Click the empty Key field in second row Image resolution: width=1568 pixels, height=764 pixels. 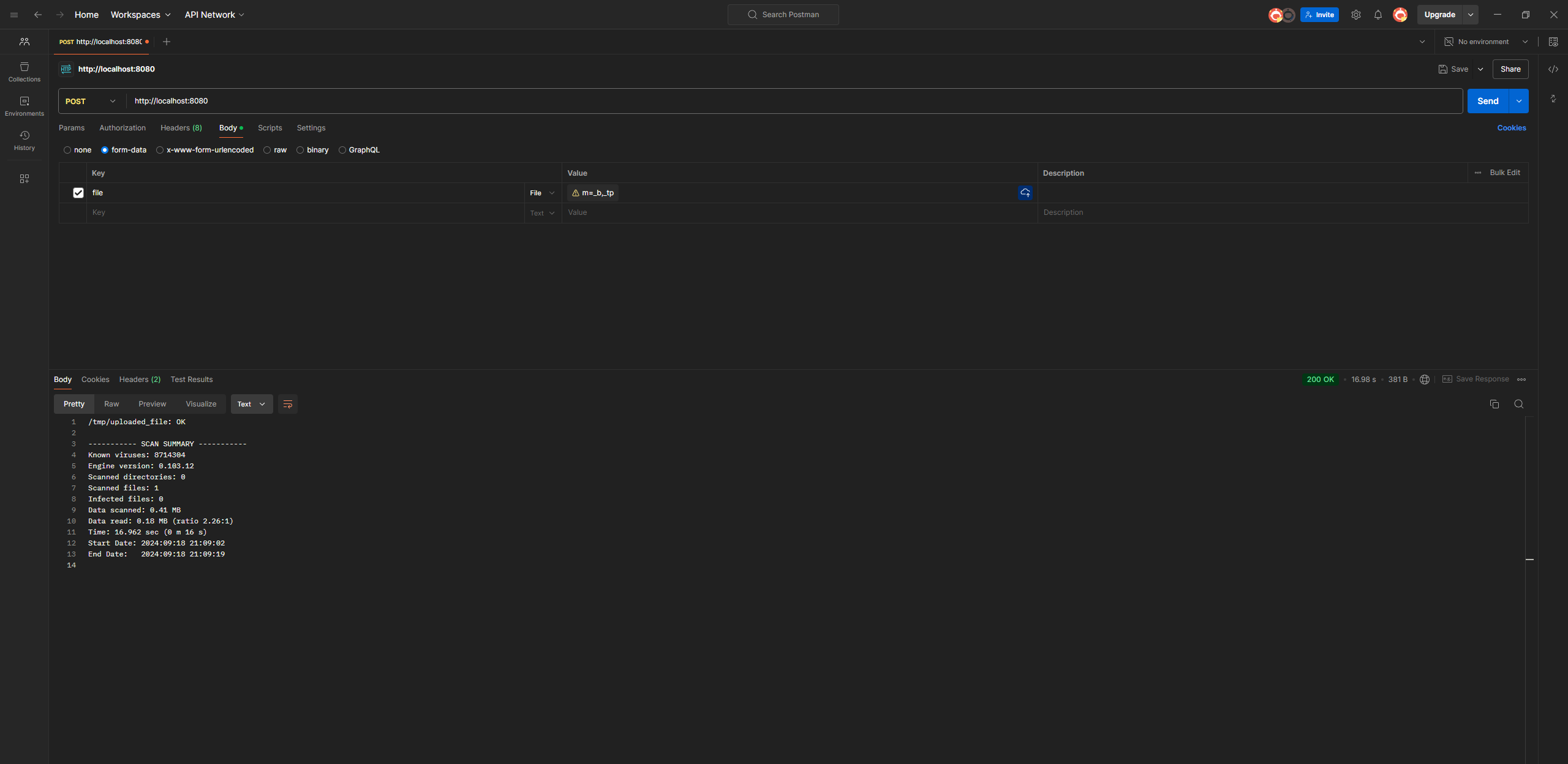click(x=306, y=212)
